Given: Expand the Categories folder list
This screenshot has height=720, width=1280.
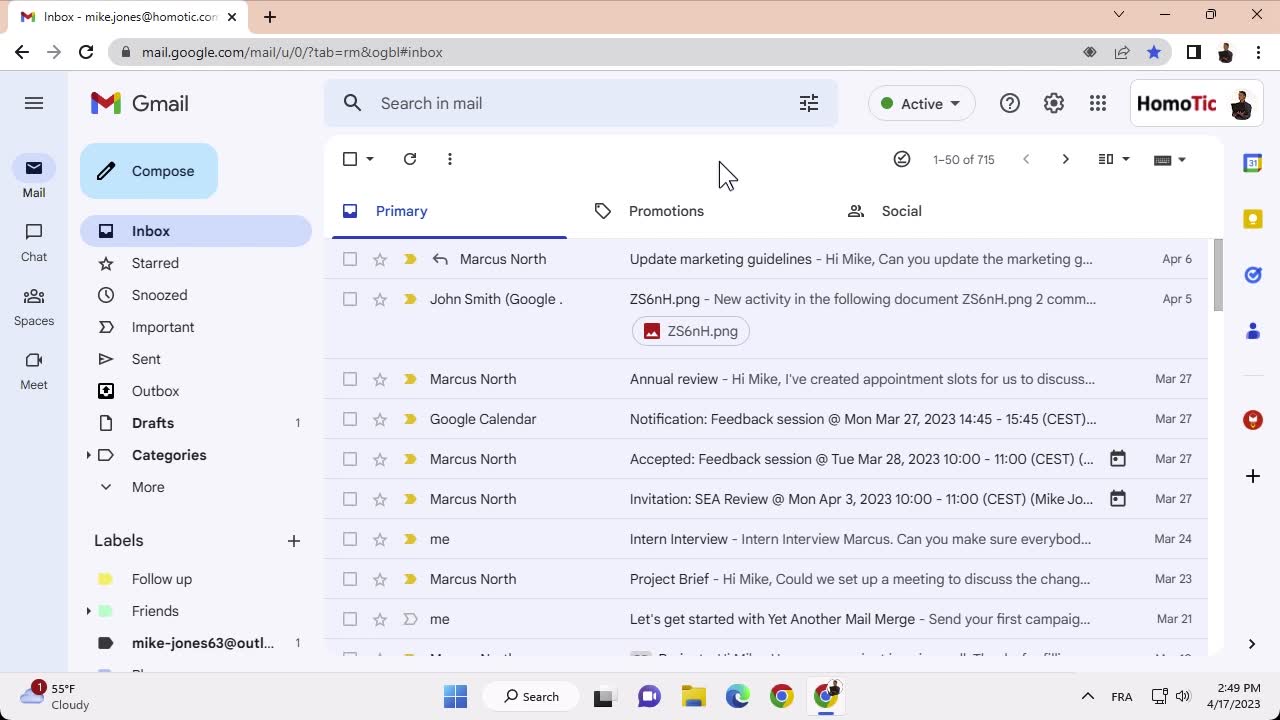Looking at the screenshot, I should coord(89,455).
